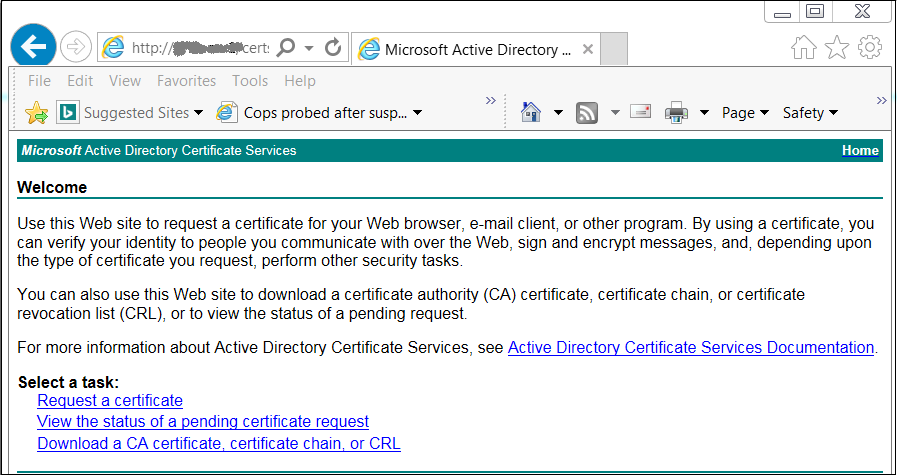
Task: Open the View menu
Action: pos(125,81)
